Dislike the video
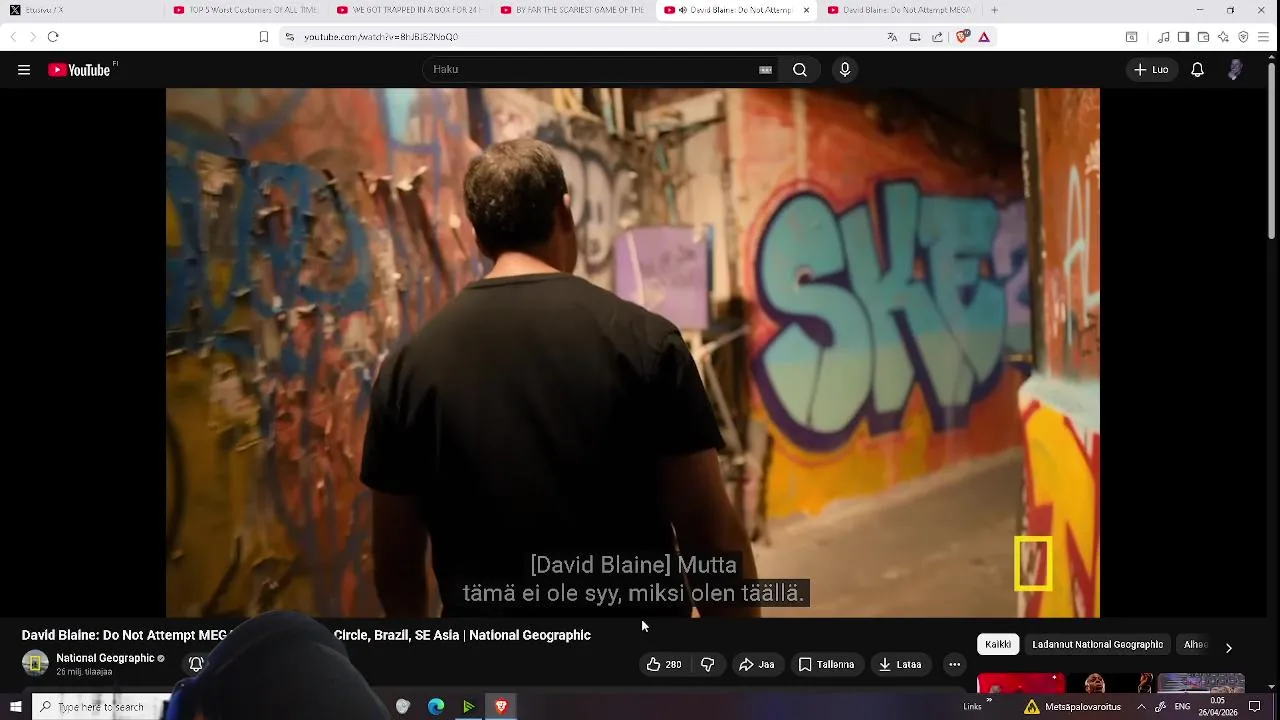1280x720 pixels. point(708,664)
